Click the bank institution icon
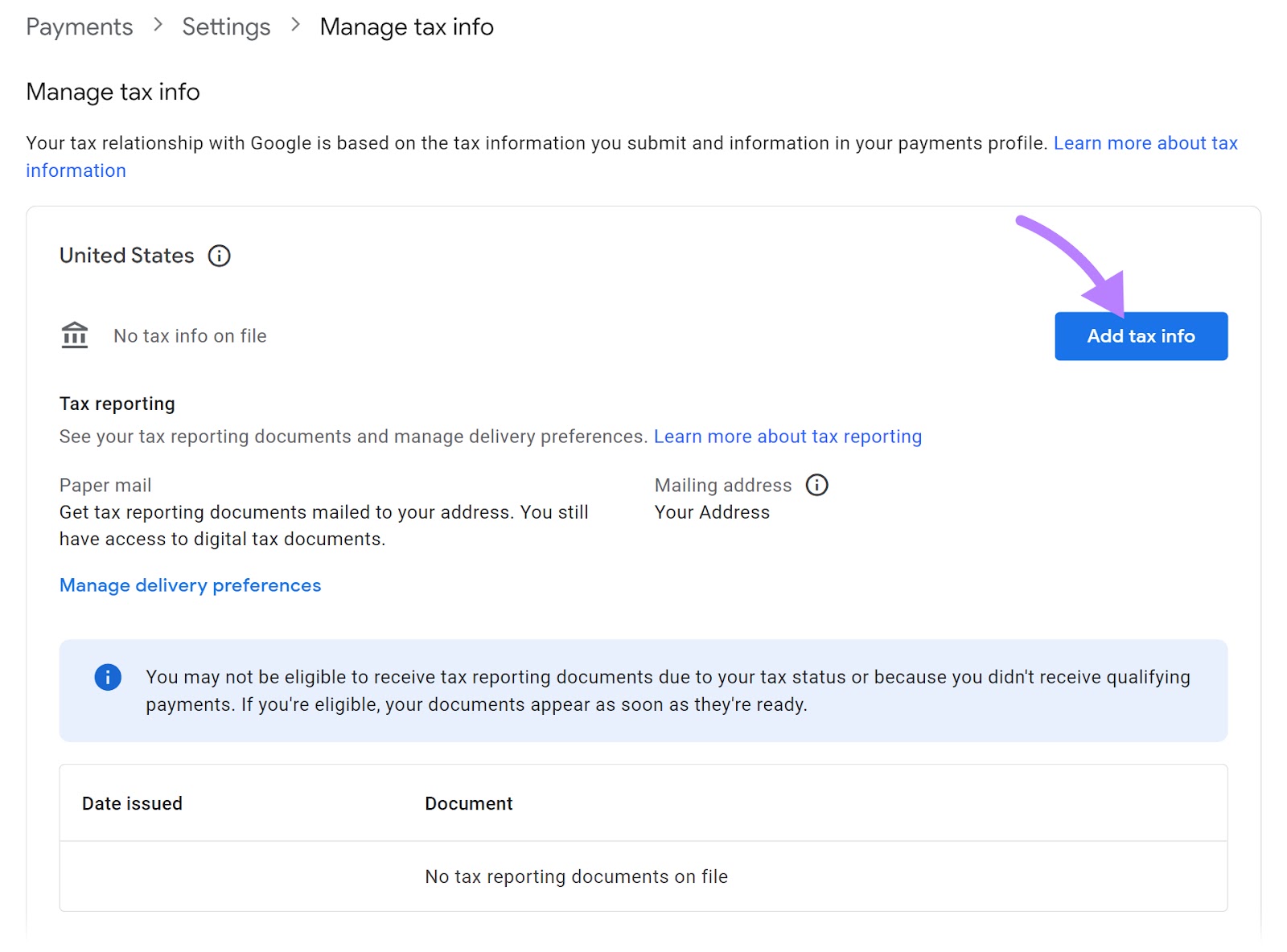The height and width of the screenshot is (952, 1287). pyautogui.click(x=73, y=334)
